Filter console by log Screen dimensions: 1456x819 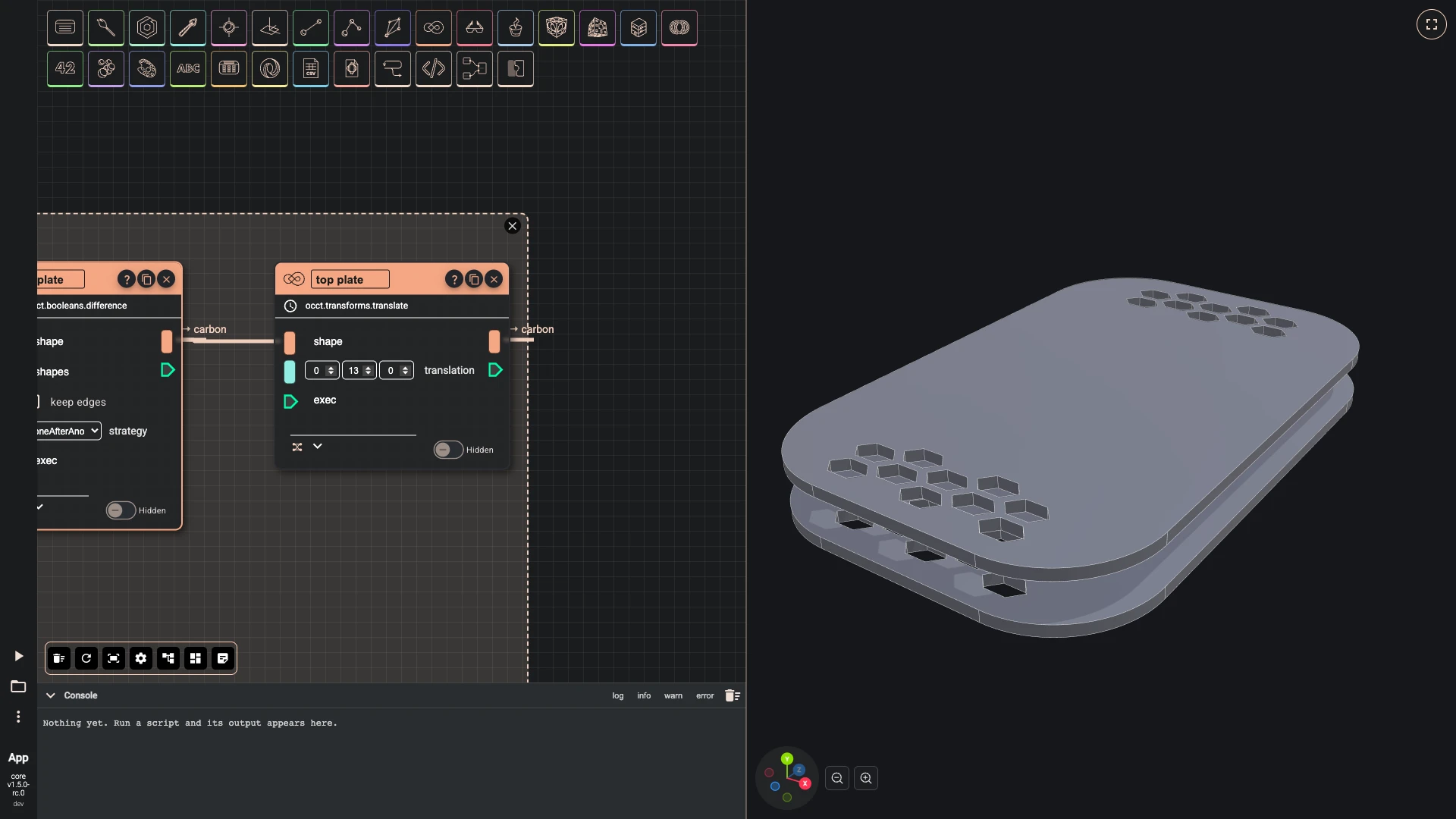click(x=618, y=696)
